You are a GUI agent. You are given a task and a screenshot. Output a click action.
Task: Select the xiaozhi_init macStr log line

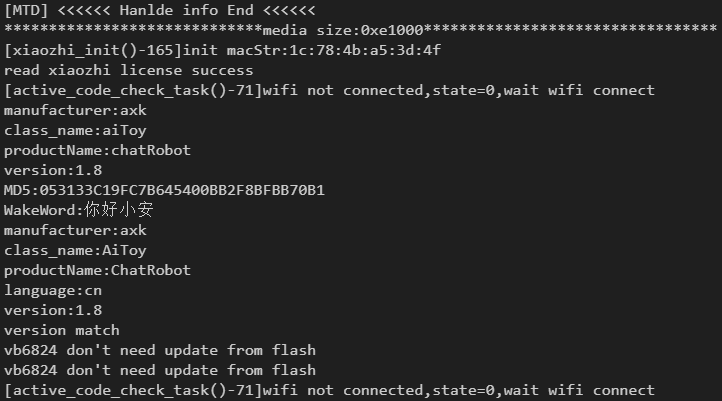pos(223,50)
